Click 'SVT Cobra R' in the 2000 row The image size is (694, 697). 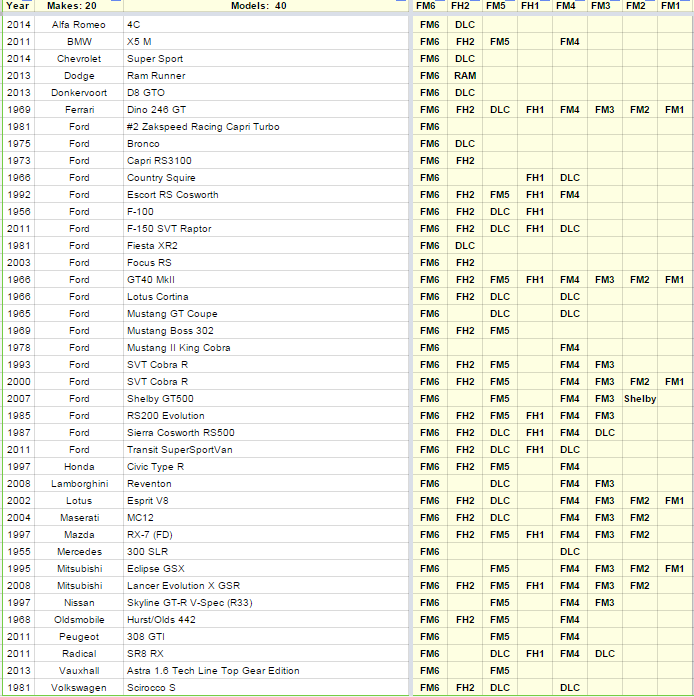pos(265,382)
